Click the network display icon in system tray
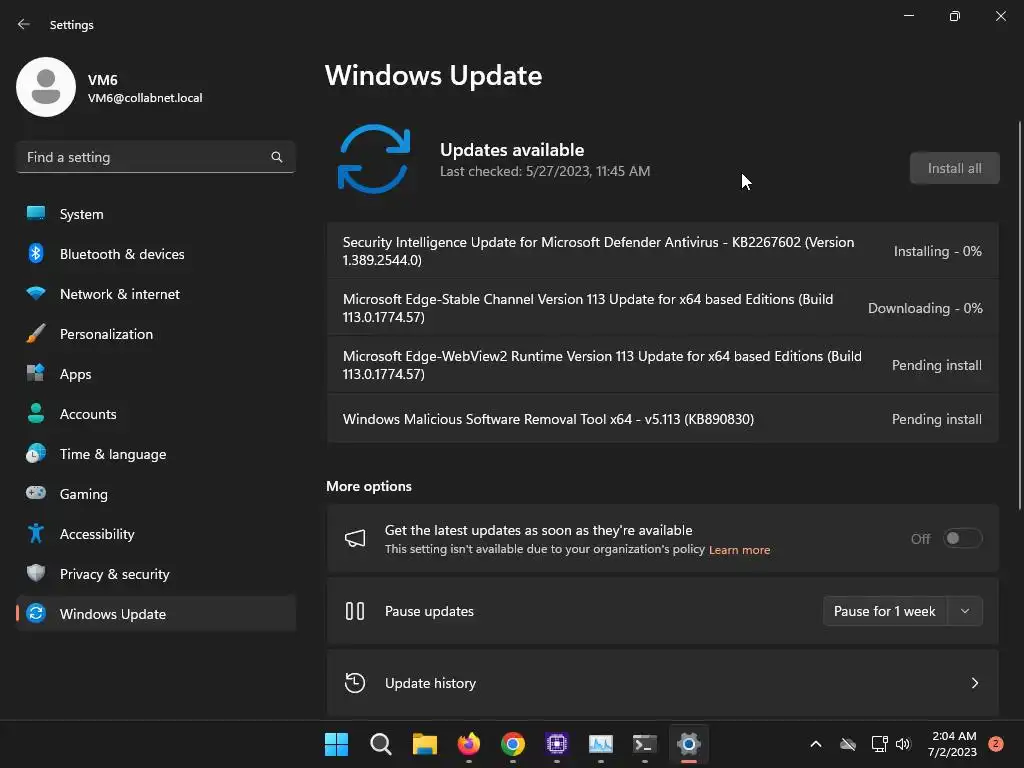 879,744
